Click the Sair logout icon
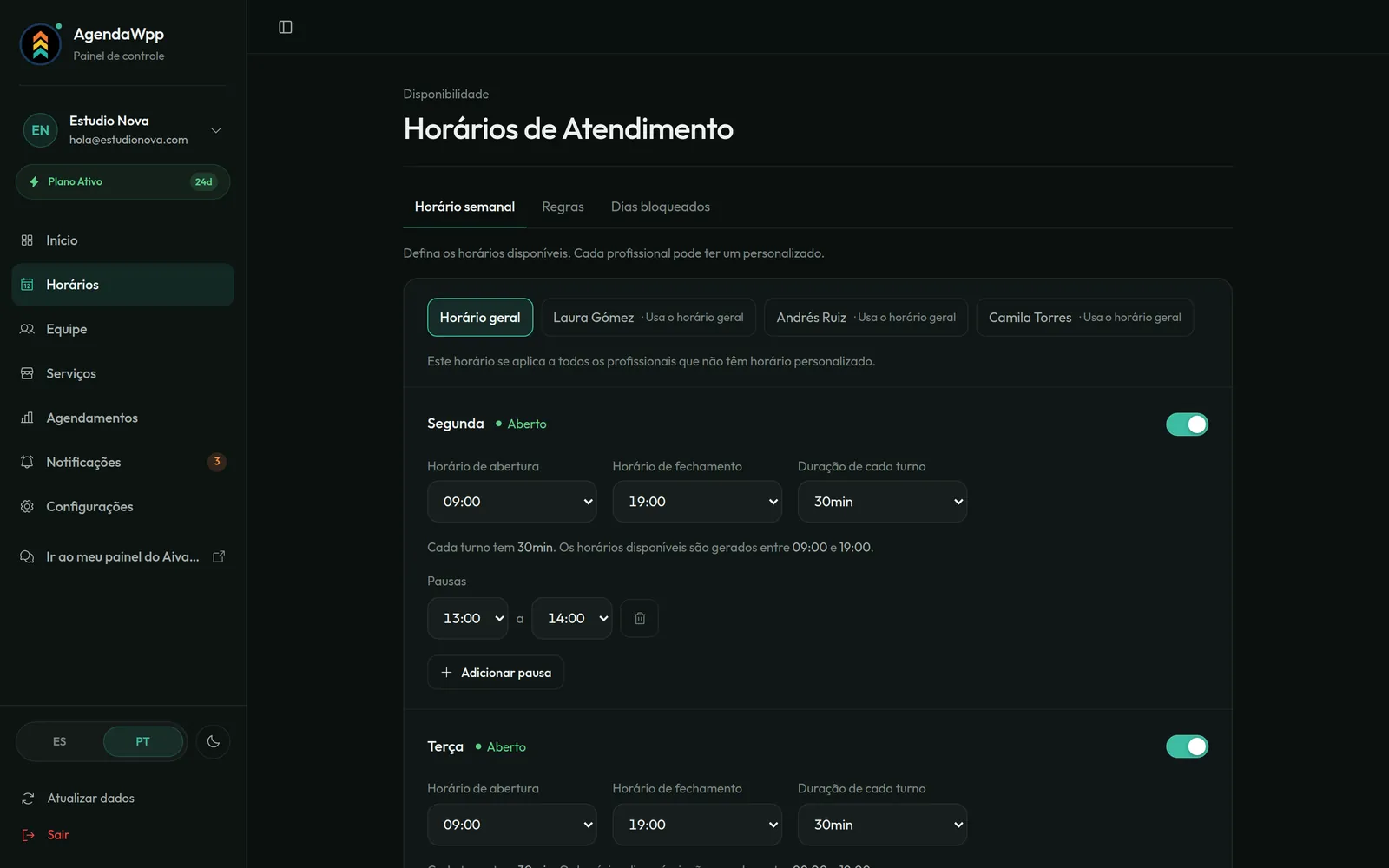Image resolution: width=1389 pixels, height=868 pixels. point(28,834)
